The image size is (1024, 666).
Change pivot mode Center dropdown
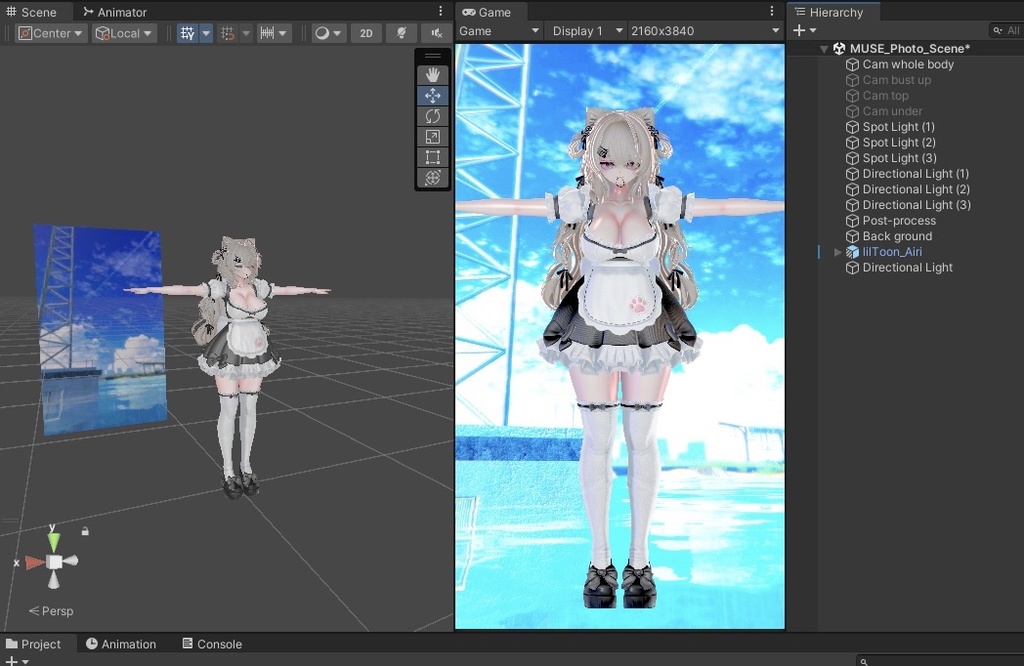click(x=51, y=33)
